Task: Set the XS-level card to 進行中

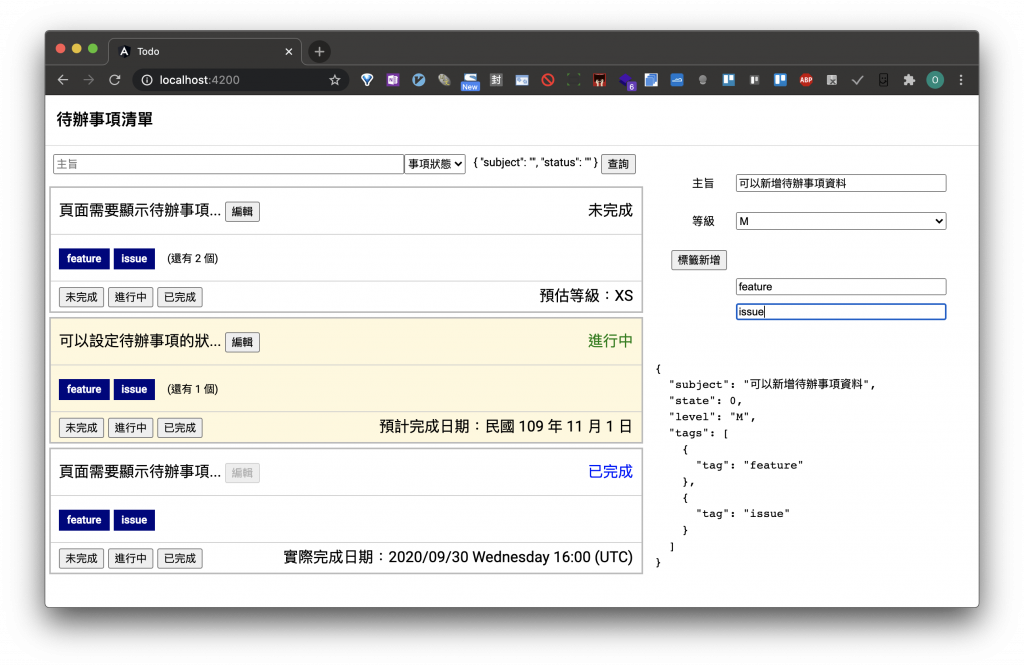Action: click(x=131, y=297)
